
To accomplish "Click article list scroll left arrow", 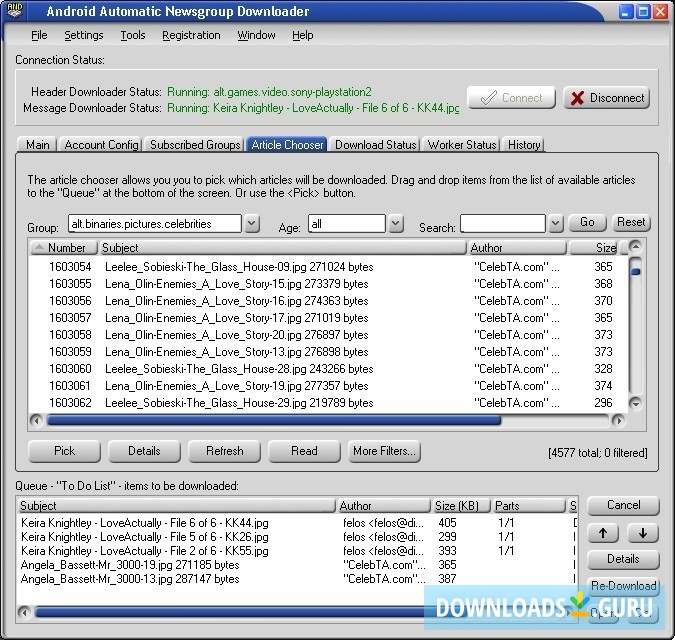I will 36,420.
